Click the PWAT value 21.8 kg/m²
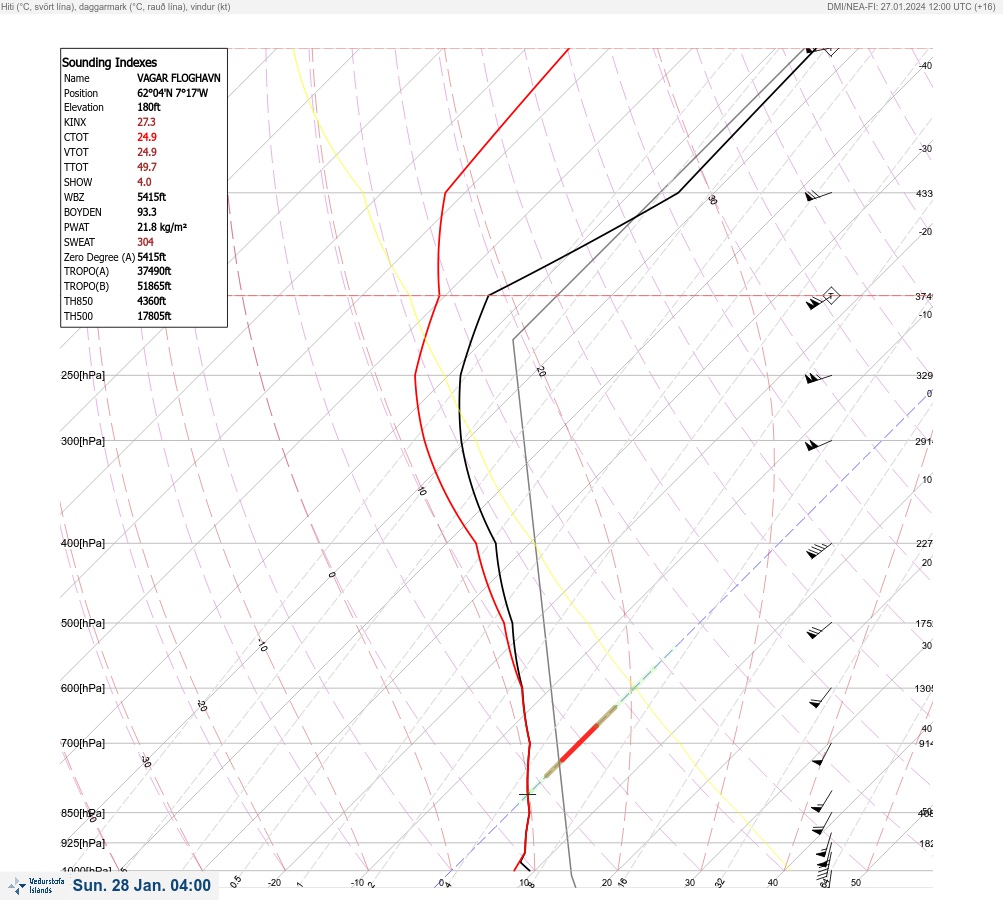Screen dimensions: 1003x900 pos(162,227)
